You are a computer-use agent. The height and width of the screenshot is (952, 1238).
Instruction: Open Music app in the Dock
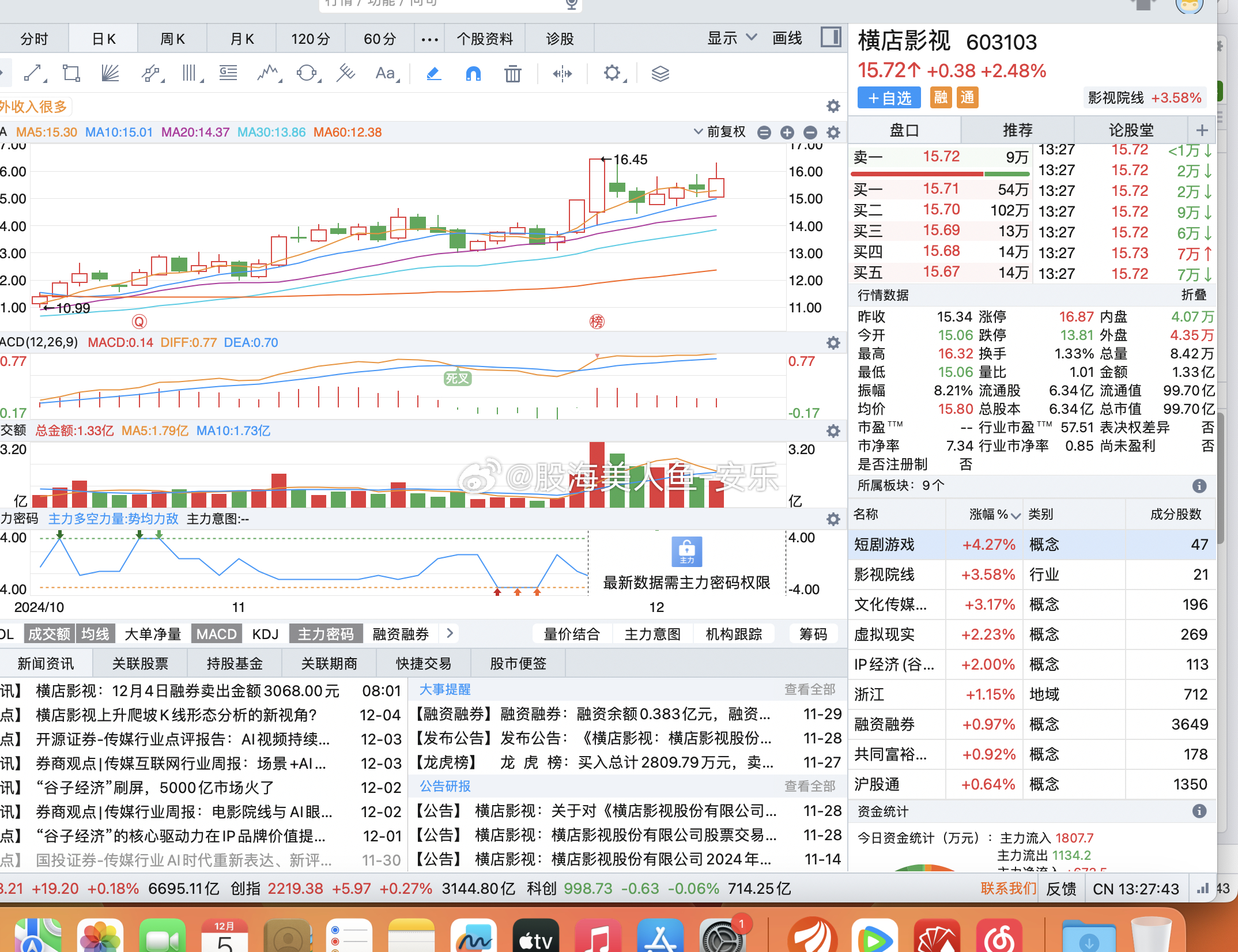coord(598,936)
